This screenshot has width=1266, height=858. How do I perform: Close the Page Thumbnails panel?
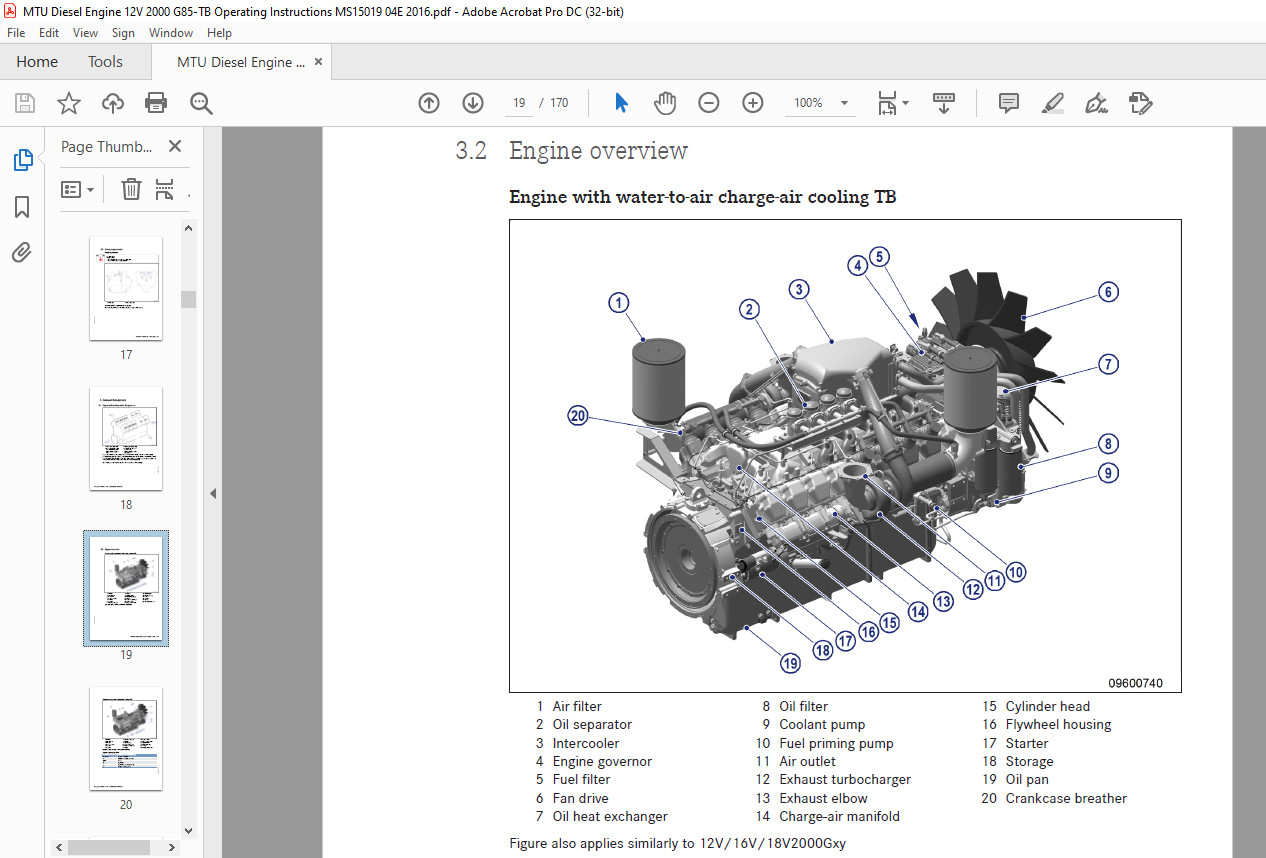click(175, 147)
